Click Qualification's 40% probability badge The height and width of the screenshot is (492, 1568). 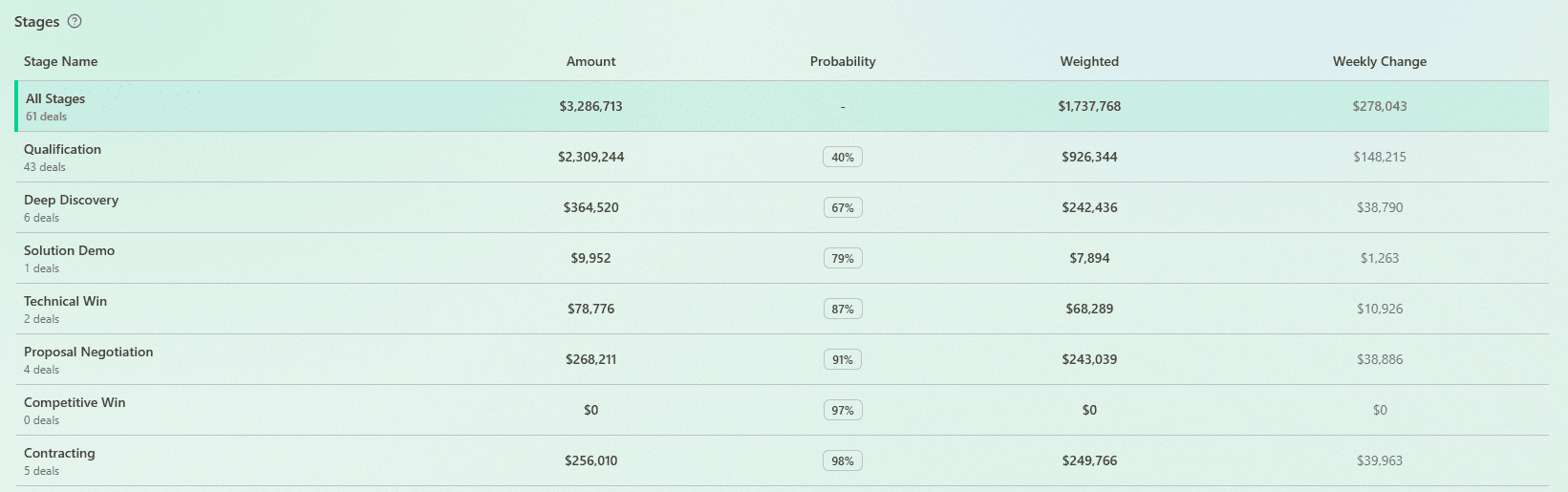click(x=842, y=157)
